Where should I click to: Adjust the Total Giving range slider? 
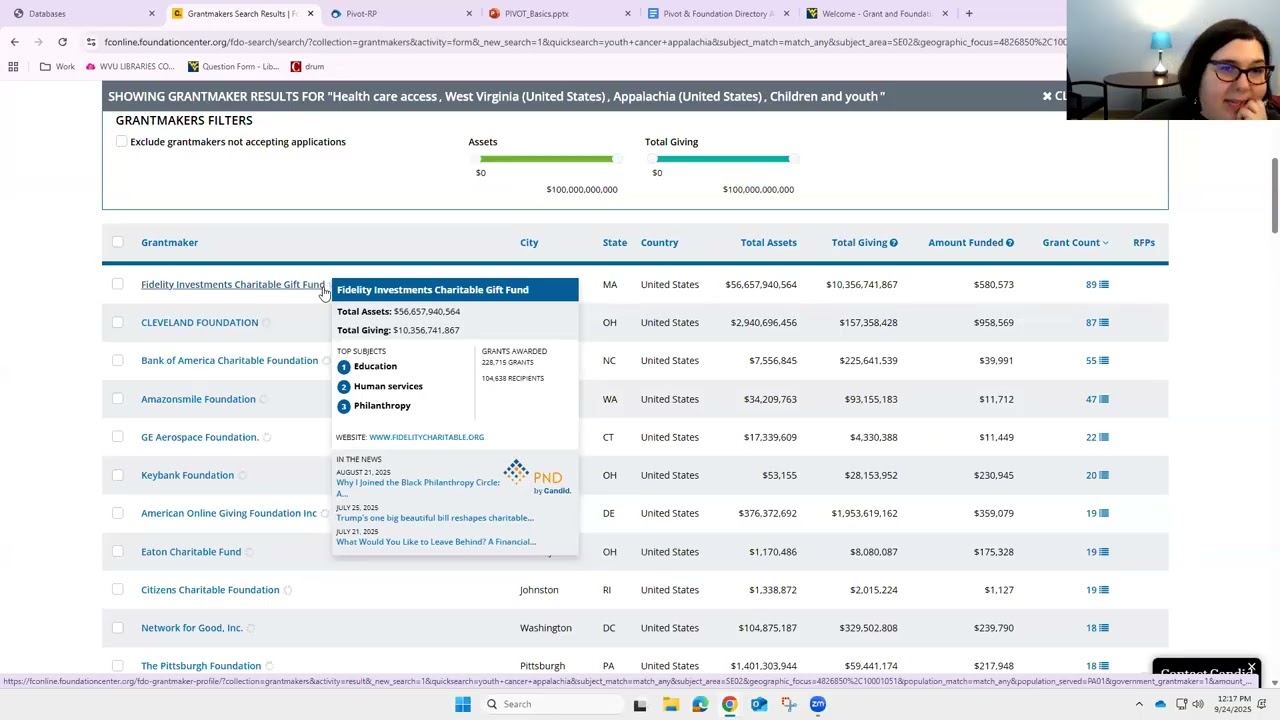click(724, 159)
